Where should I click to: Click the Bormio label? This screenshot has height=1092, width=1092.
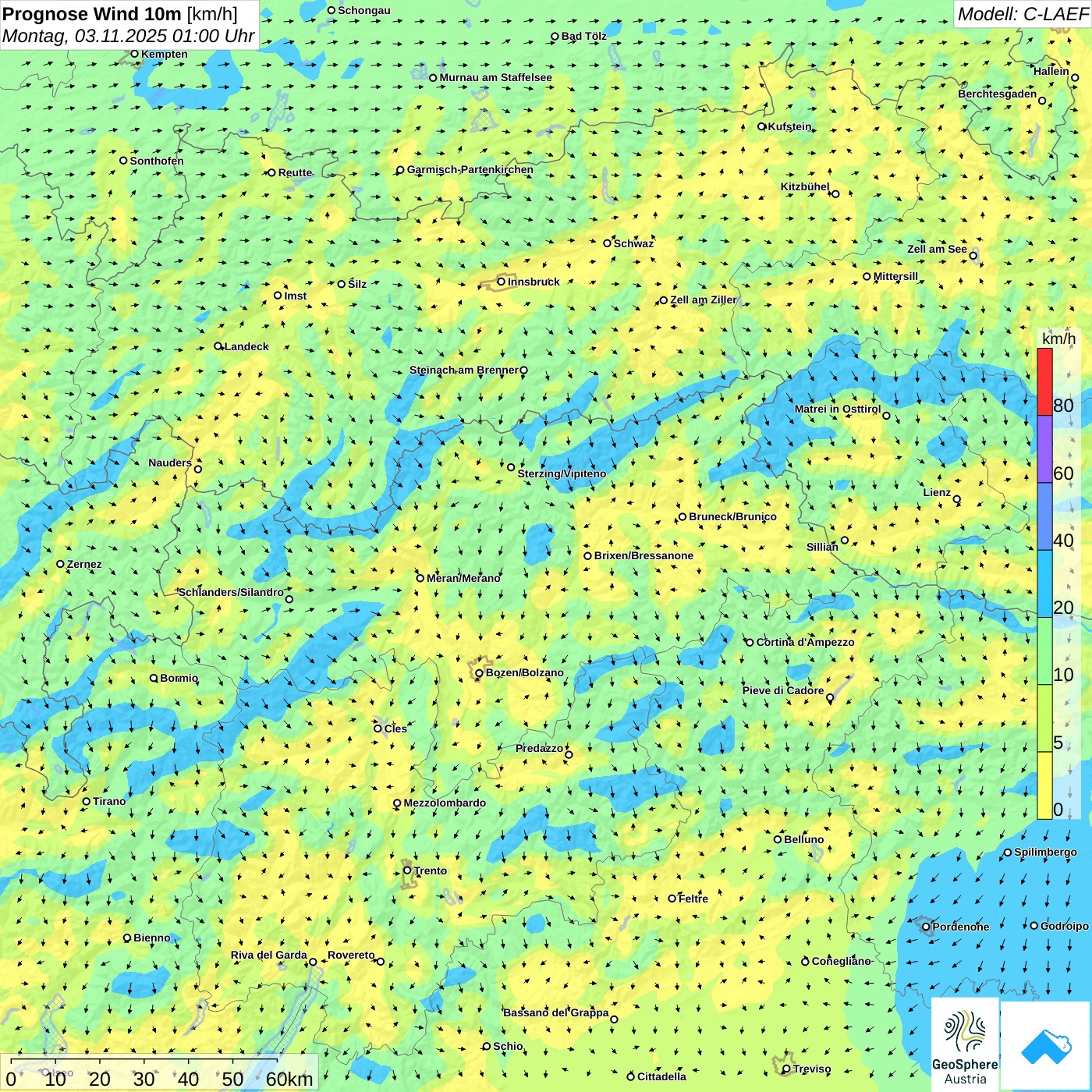[179, 678]
